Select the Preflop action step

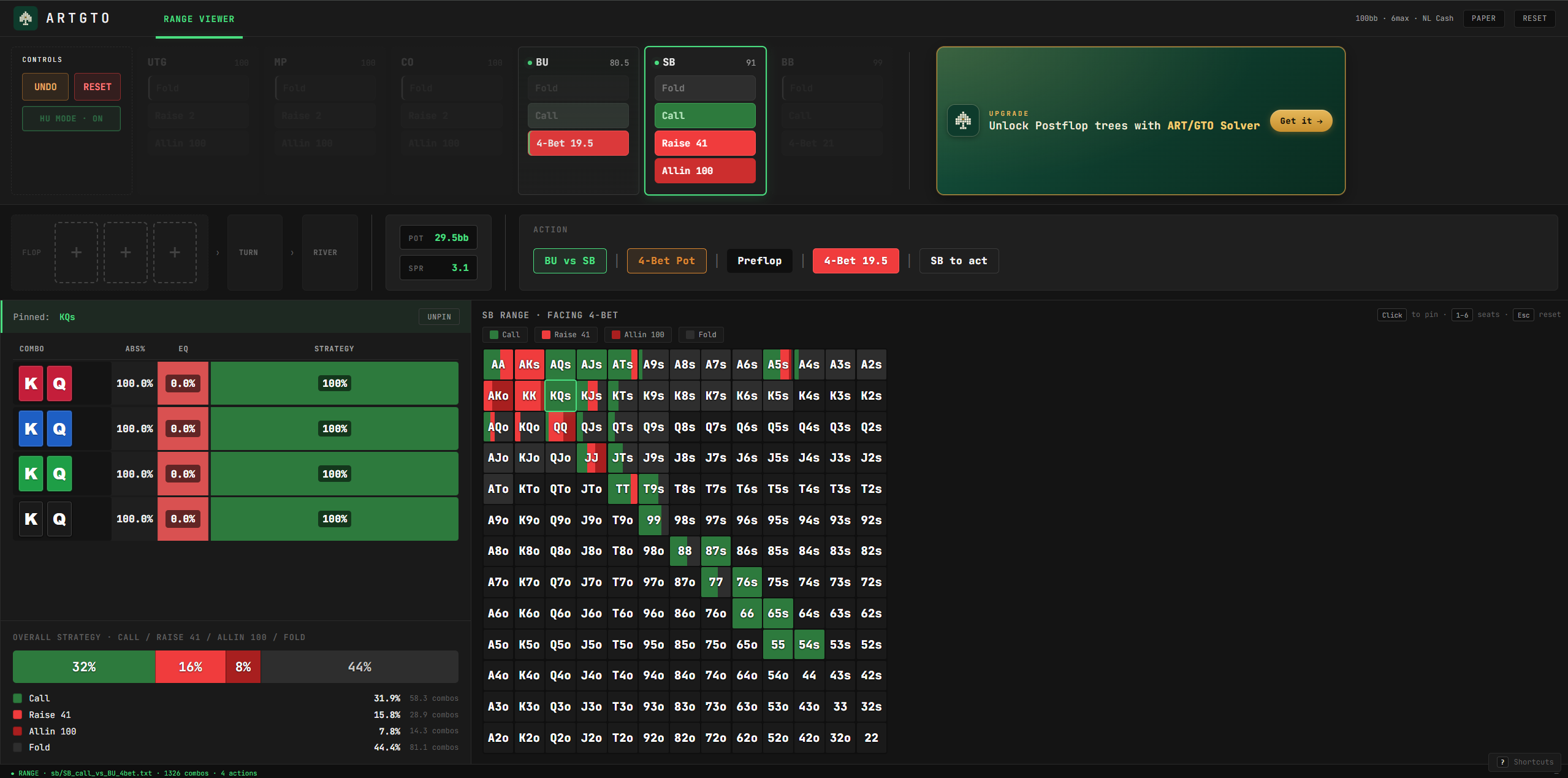click(x=759, y=261)
